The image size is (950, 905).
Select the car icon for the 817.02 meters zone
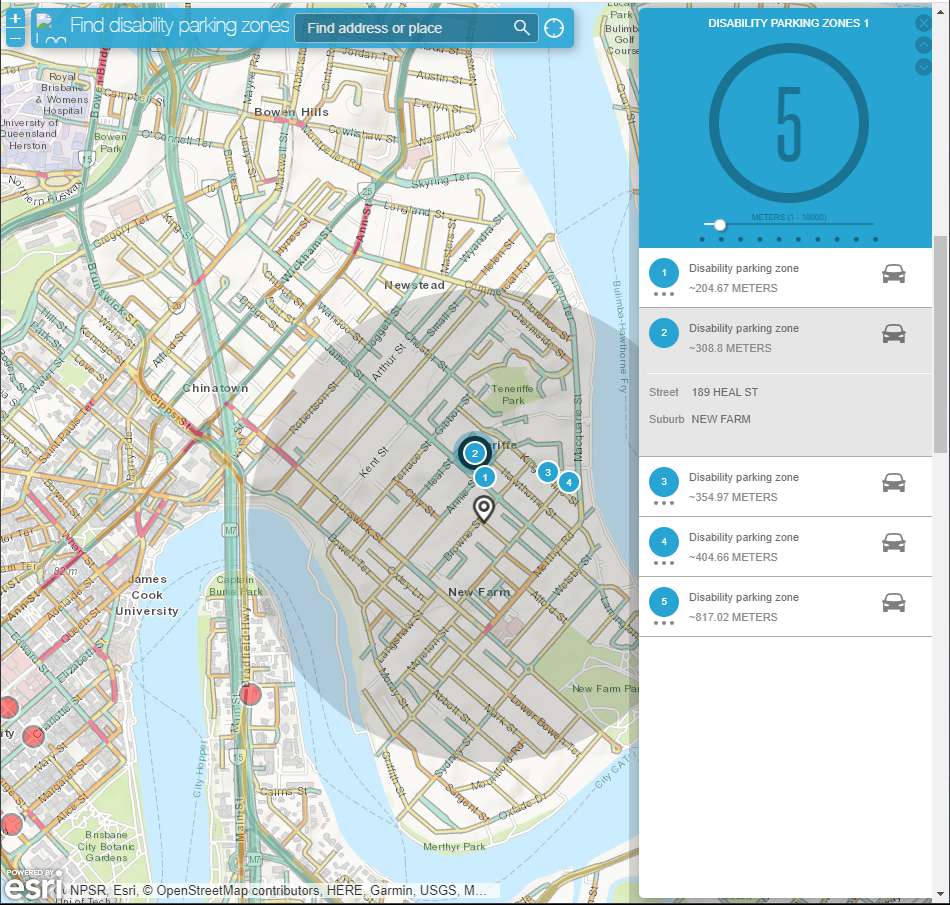click(x=893, y=601)
